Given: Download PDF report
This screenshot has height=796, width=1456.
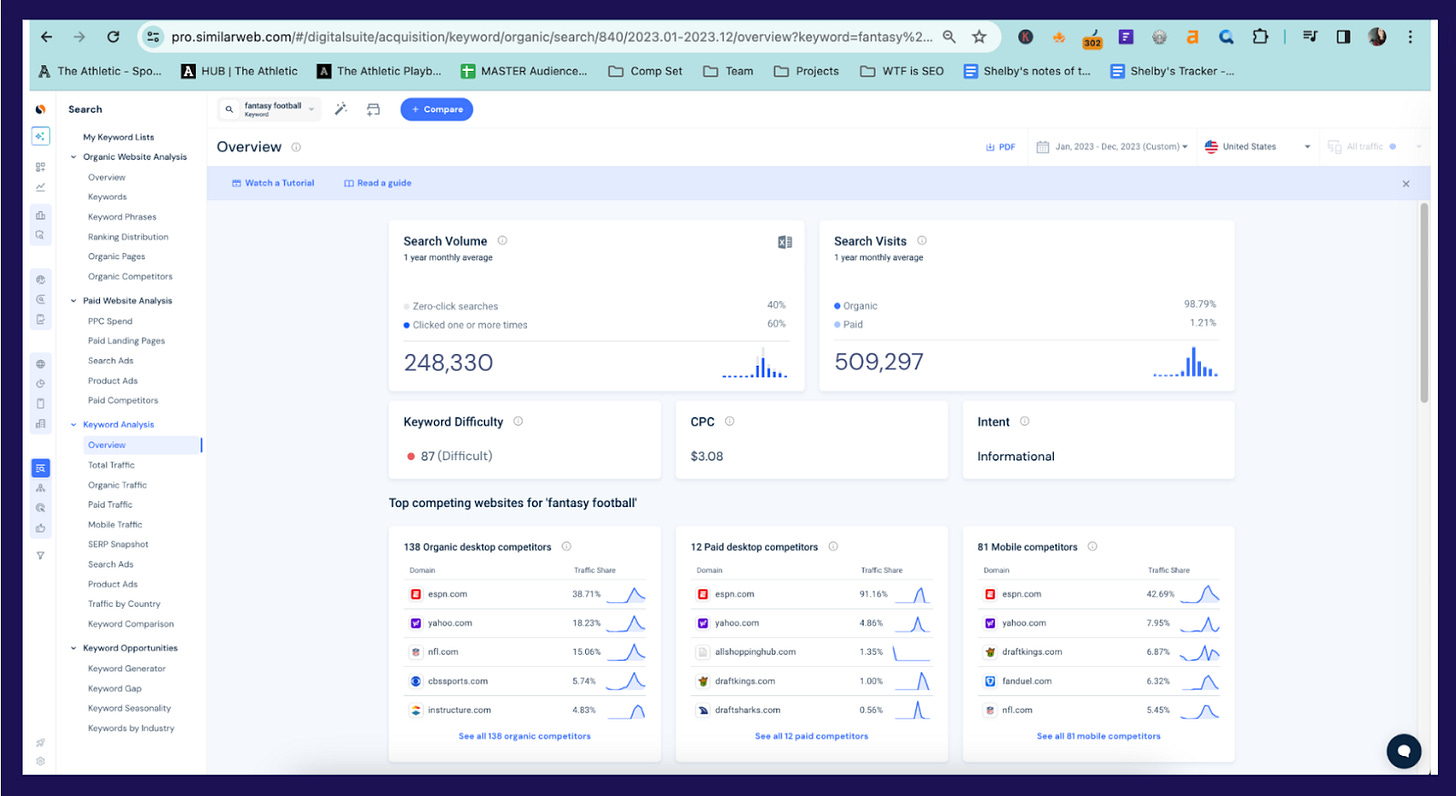Looking at the screenshot, I should (x=1000, y=147).
